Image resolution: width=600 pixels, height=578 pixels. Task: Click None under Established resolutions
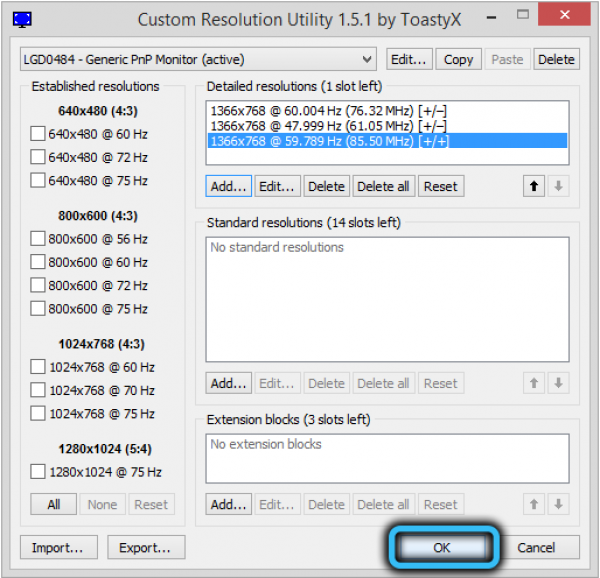point(103,504)
